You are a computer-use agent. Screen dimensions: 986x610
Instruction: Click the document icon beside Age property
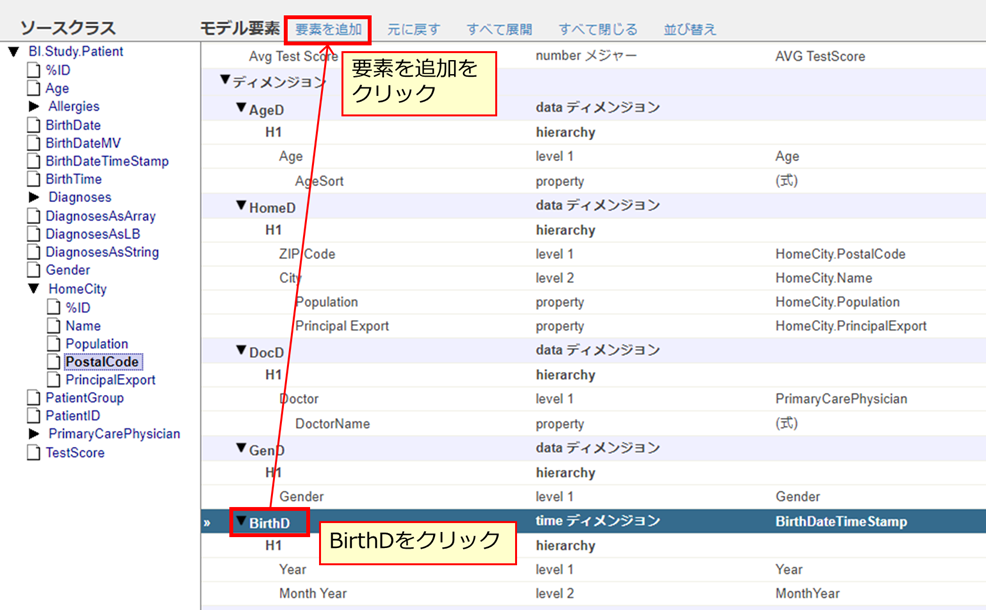tap(33, 88)
